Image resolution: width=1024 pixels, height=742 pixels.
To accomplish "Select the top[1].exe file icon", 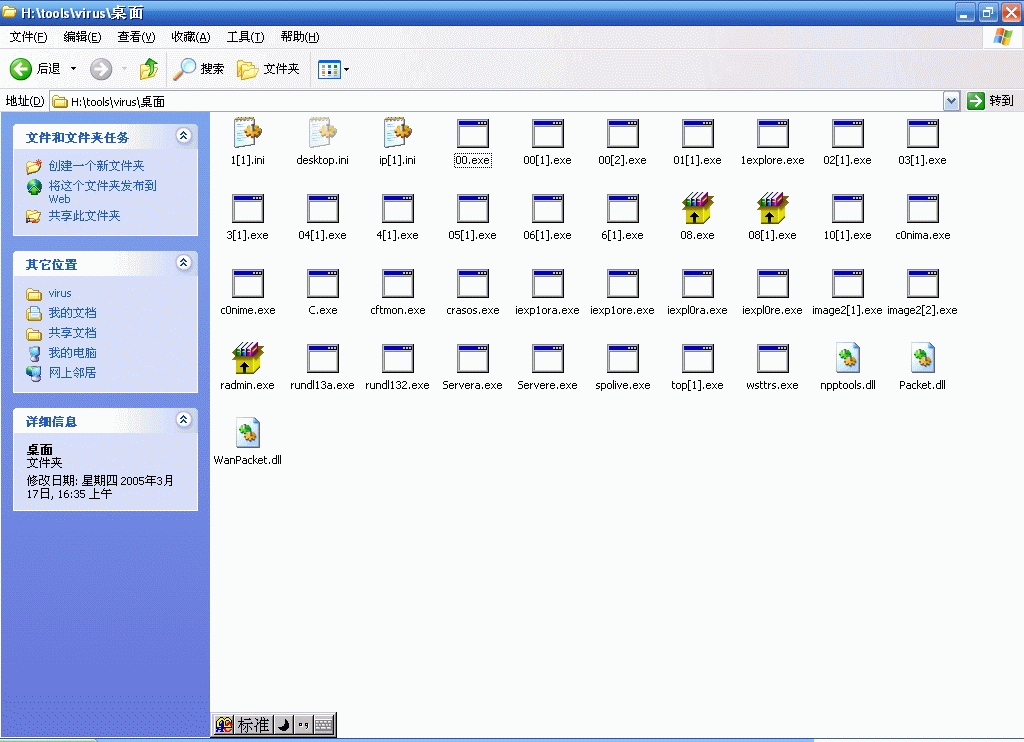I will coord(698,358).
